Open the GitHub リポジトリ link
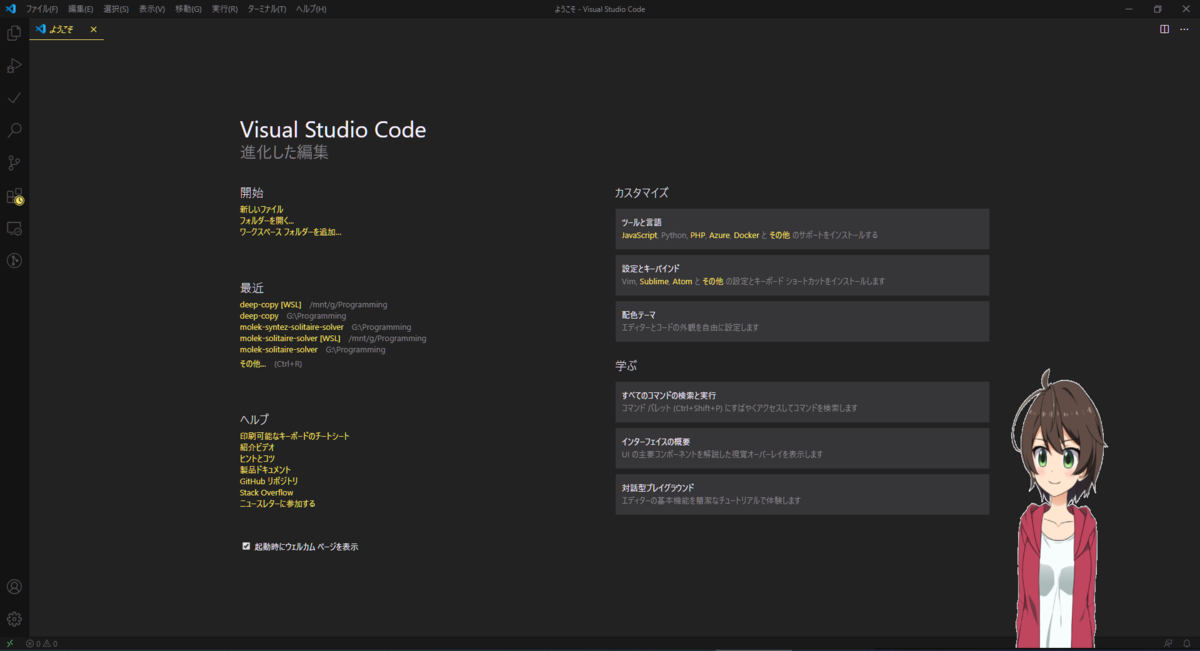This screenshot has width=1200, height=651. tap(269, 481)
